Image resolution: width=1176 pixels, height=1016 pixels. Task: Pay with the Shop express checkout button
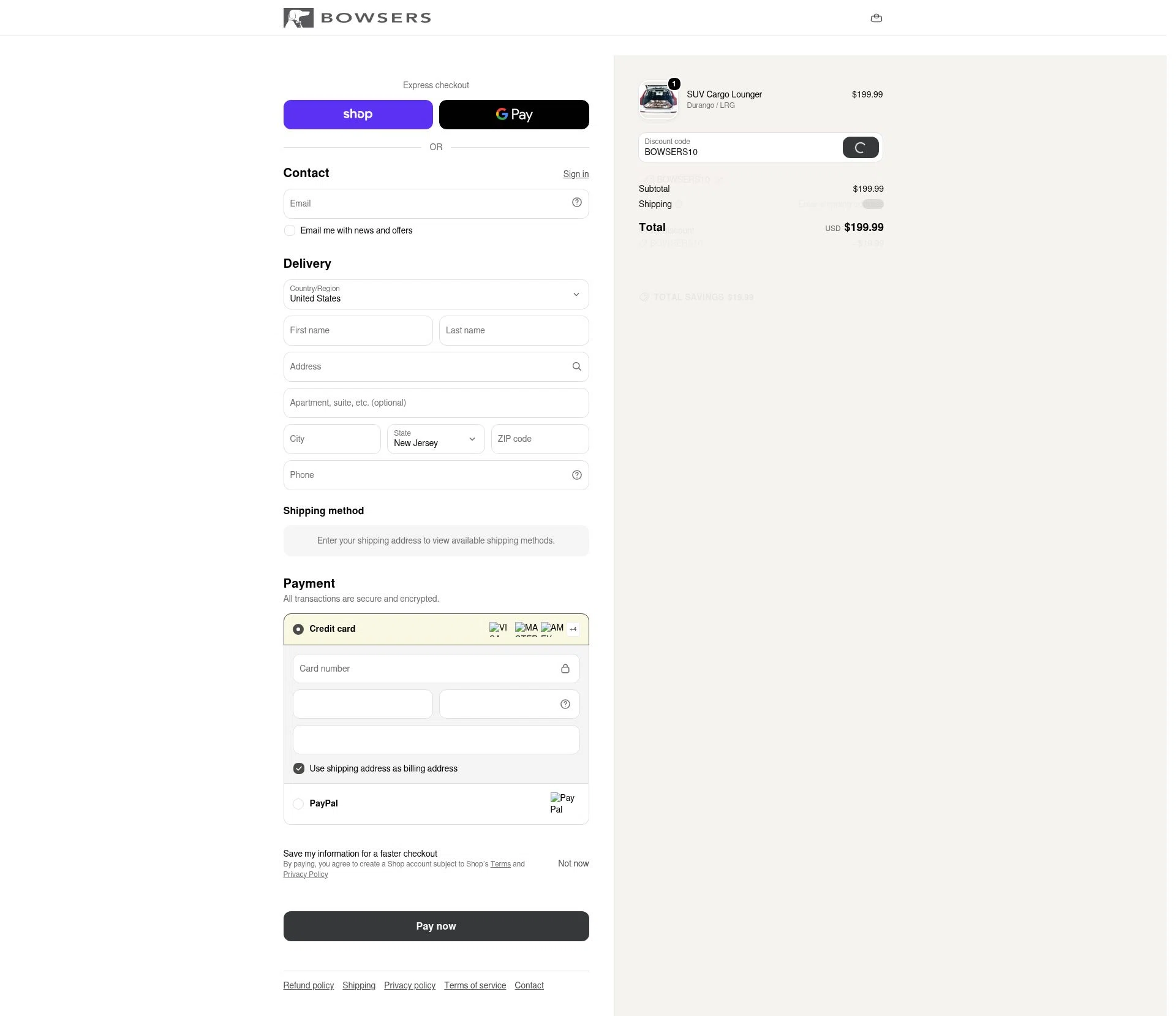point(358,115)
